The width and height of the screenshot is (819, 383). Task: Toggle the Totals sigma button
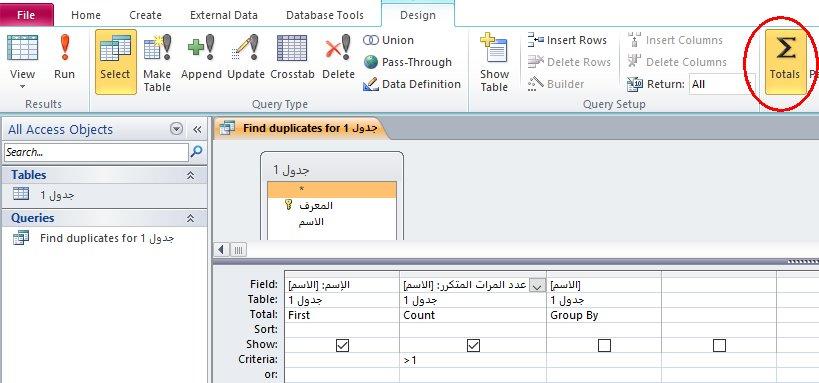[x=785, y=61]
